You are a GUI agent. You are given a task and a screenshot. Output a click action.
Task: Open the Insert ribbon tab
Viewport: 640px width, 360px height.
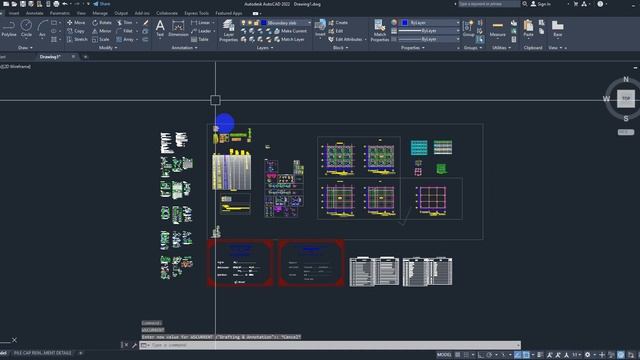click(14, 13)
